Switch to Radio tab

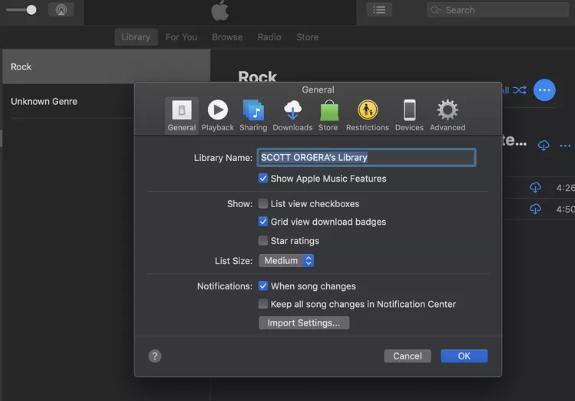pos(269,37)
